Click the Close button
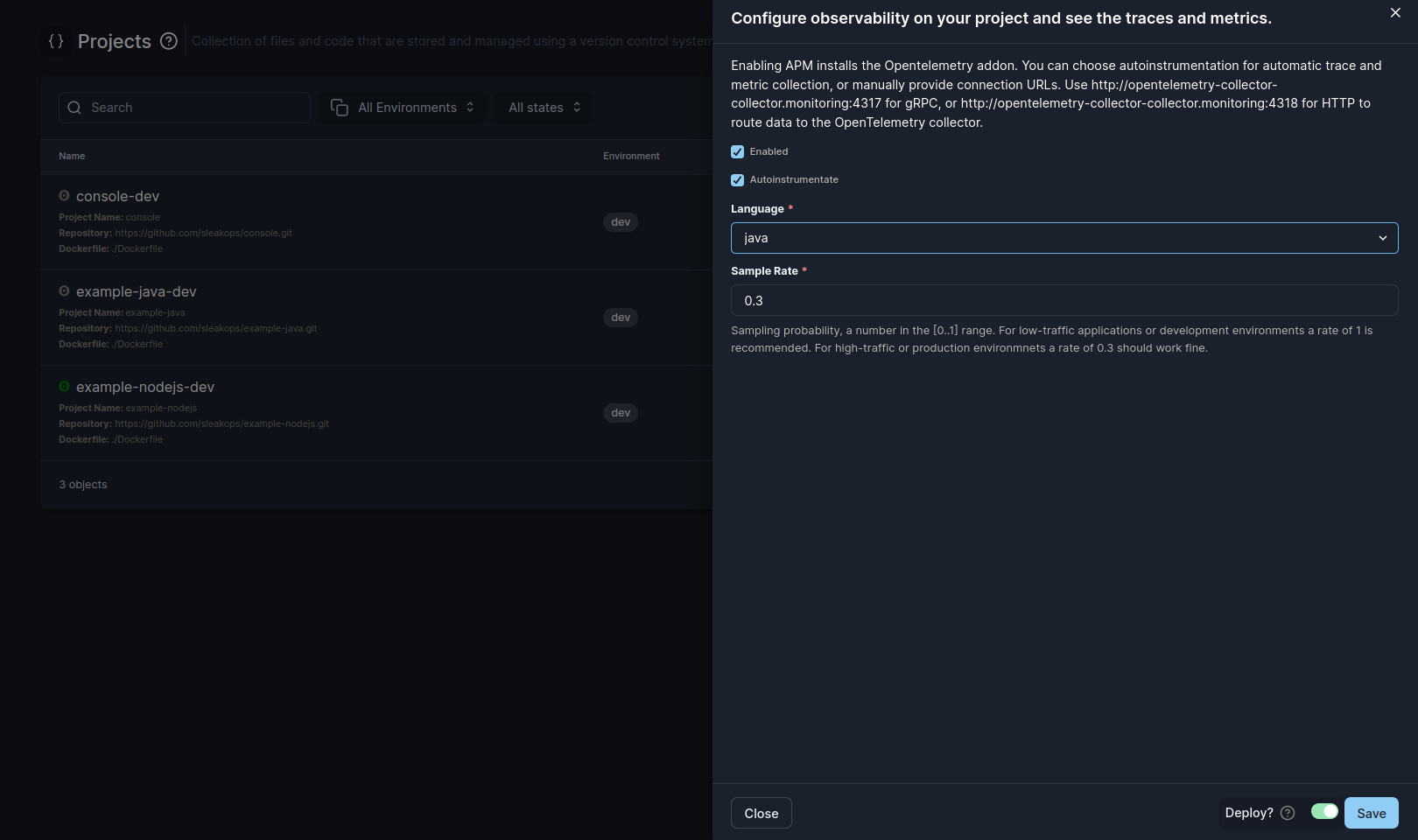 pyautogui.click(x=762, y=813)
